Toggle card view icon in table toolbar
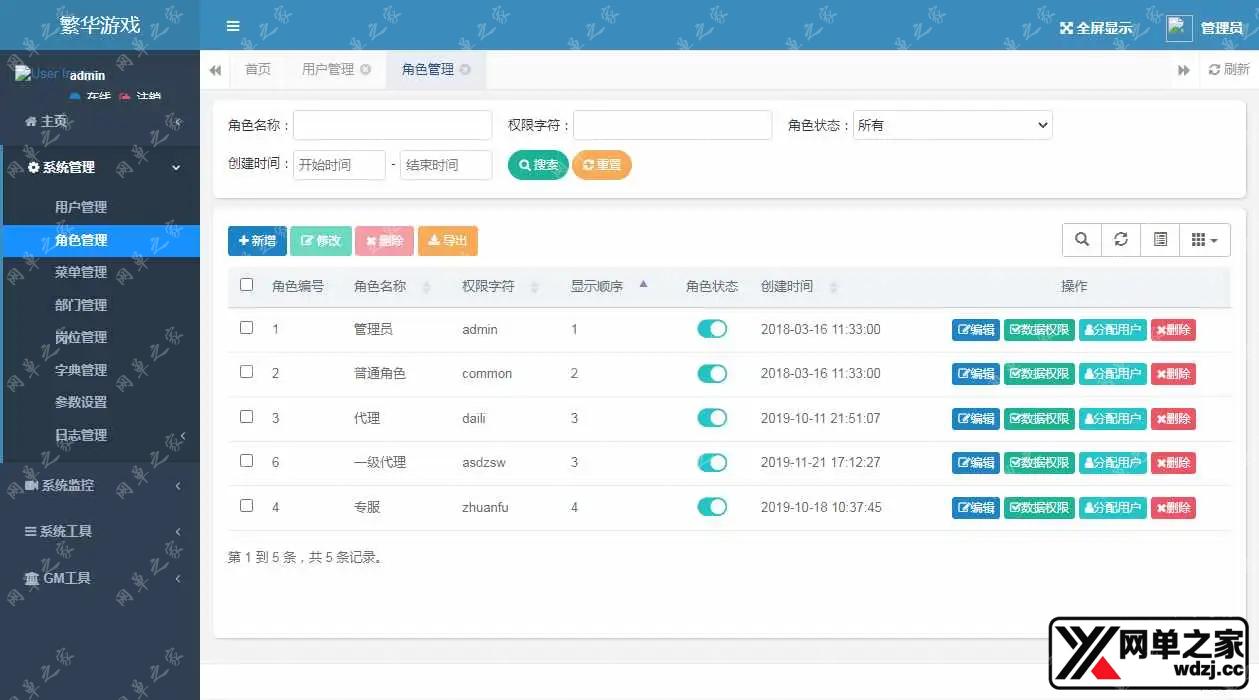Screen dimensions: 1259x700 (1160, 240)
